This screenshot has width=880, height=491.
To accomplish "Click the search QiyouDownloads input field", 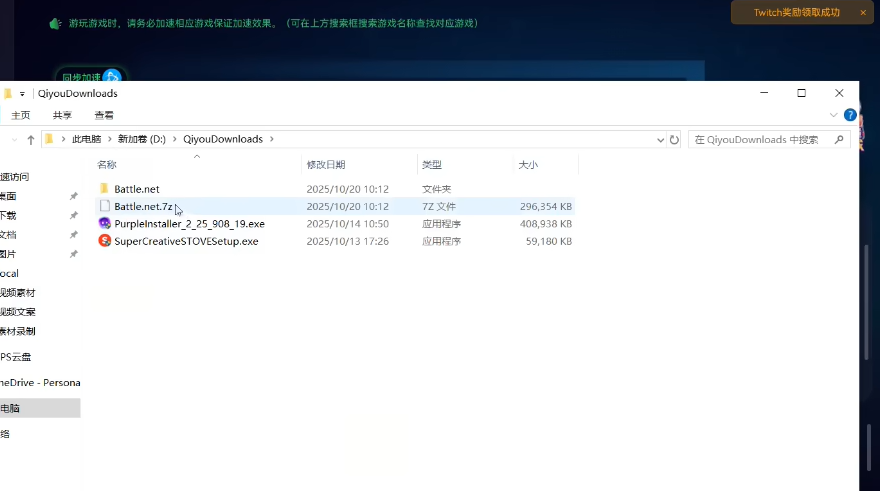I will (762, 140).
